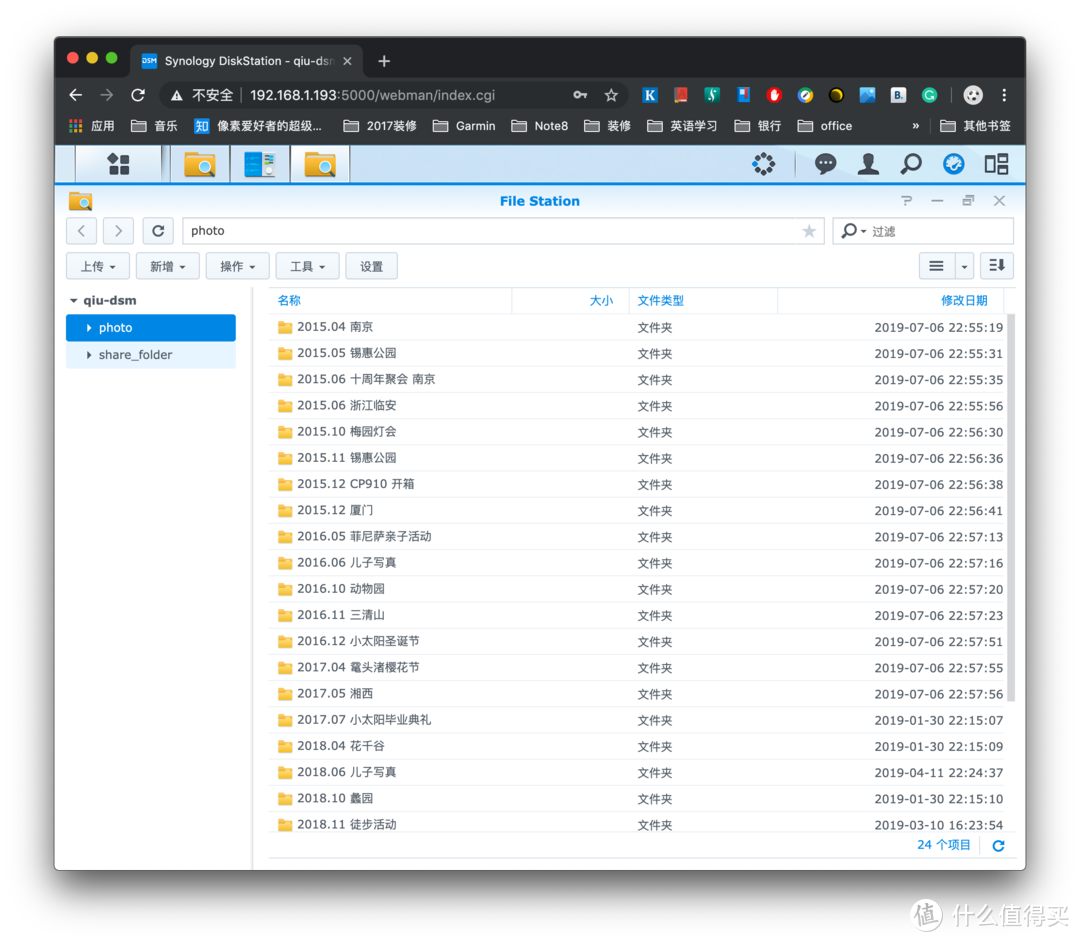
Task: Open File Station help via the question mark
Action: click(906, 200)
